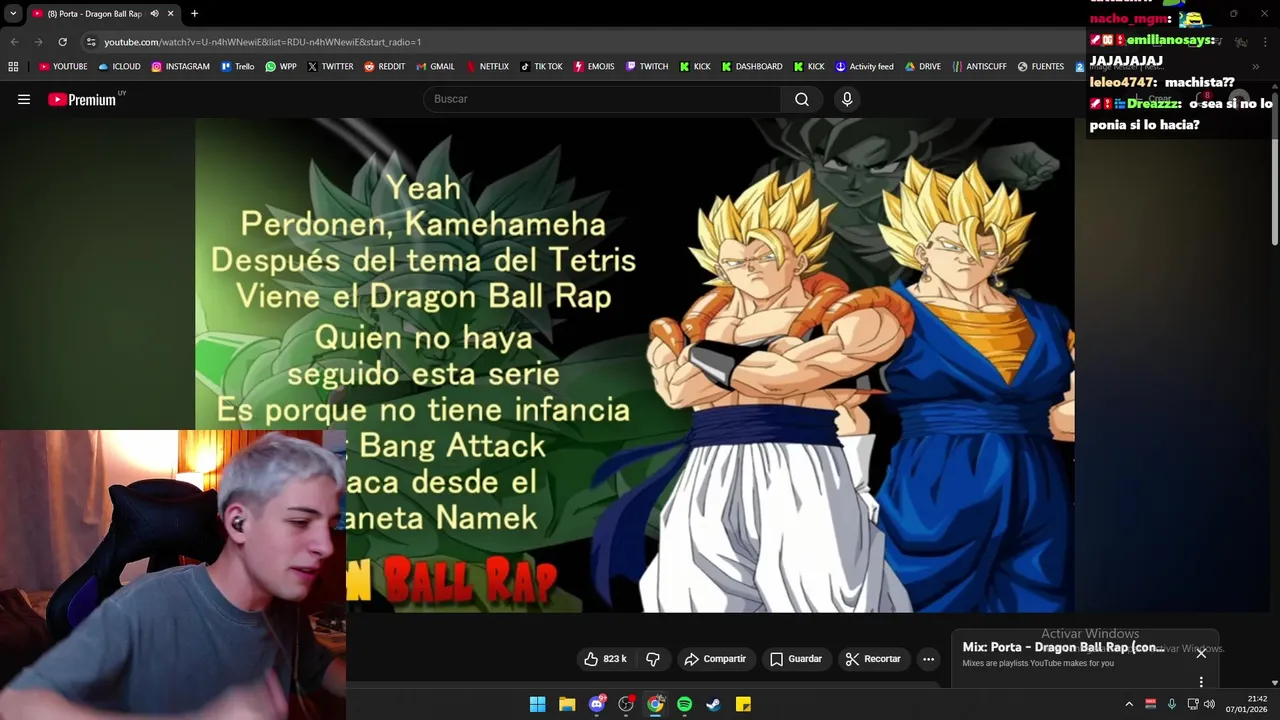
Task: Save video using Guardar button
Action: pyautogui.click(x=796, y=659)
